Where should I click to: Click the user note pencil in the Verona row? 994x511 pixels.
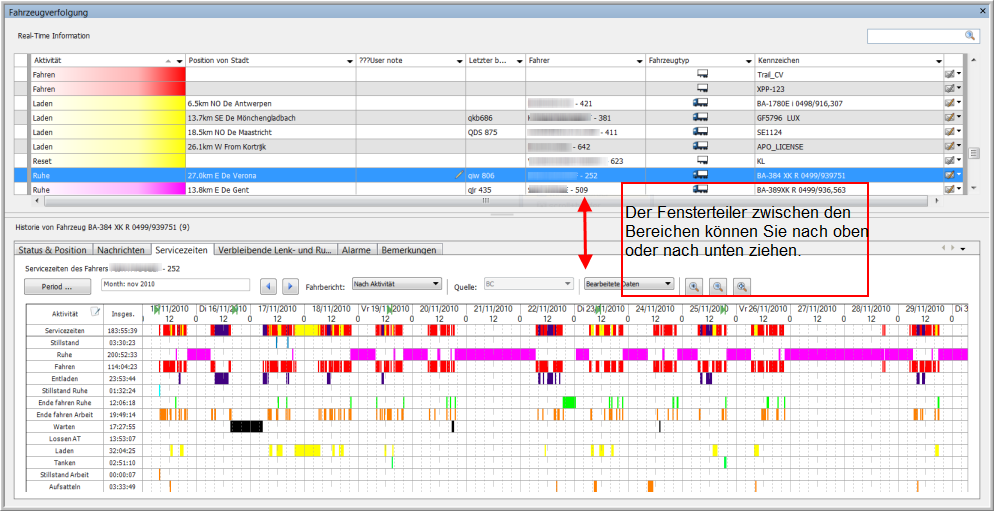(459, 175)
